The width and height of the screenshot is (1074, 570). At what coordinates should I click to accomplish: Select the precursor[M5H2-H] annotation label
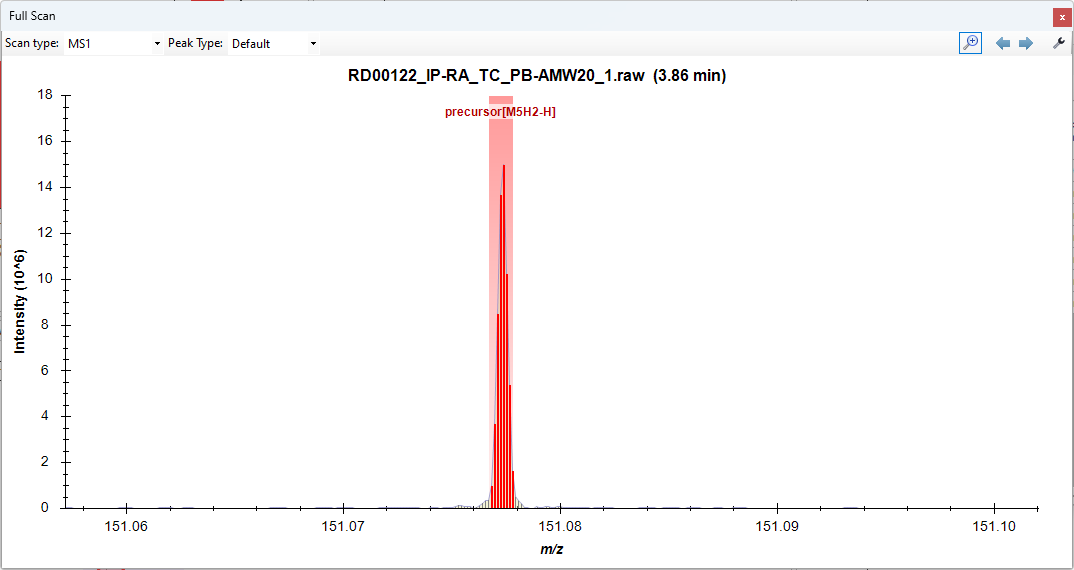coord(500,112)
